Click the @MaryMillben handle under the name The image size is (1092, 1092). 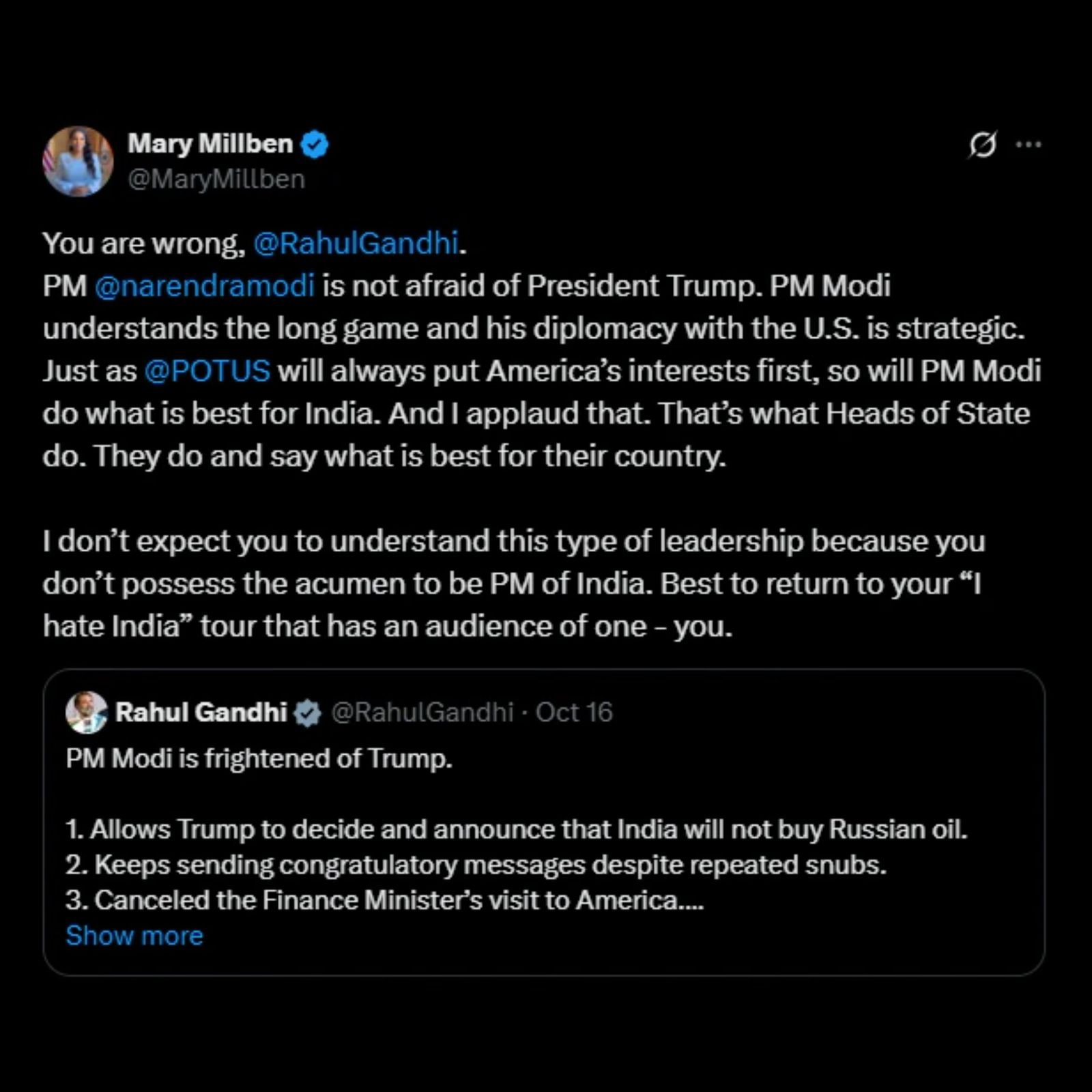tap(216, 179)
